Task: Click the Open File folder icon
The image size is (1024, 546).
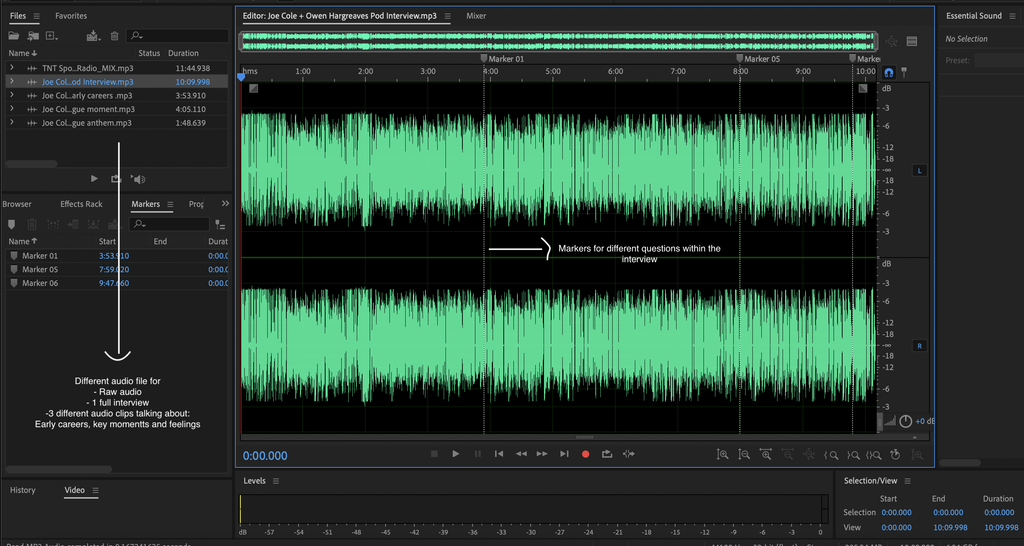Action: (14, 37)
